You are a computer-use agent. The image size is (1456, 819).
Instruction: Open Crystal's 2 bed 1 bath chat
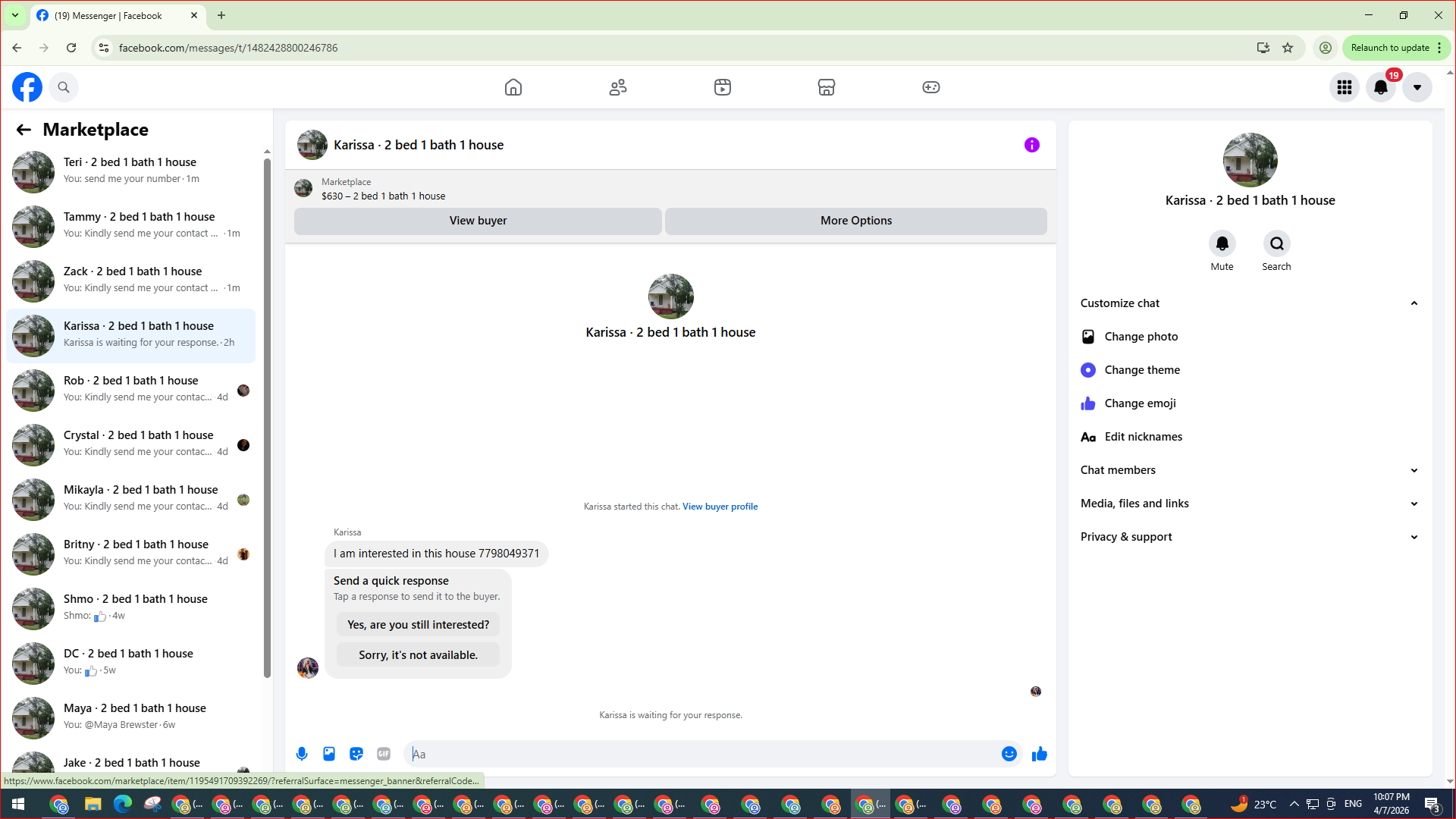click(x=131, y=444)
